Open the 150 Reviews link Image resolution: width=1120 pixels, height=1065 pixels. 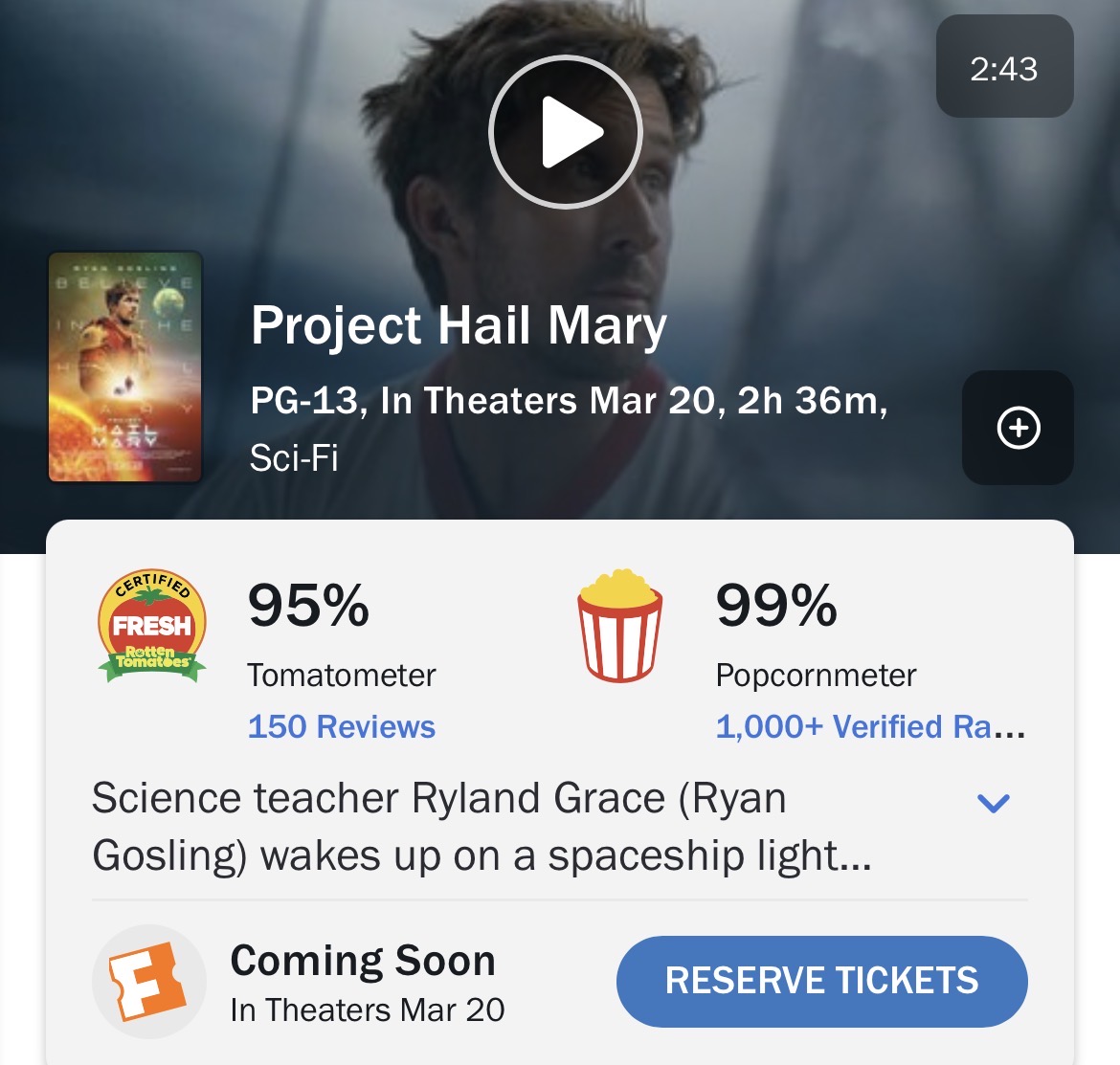tap(342, 727)
